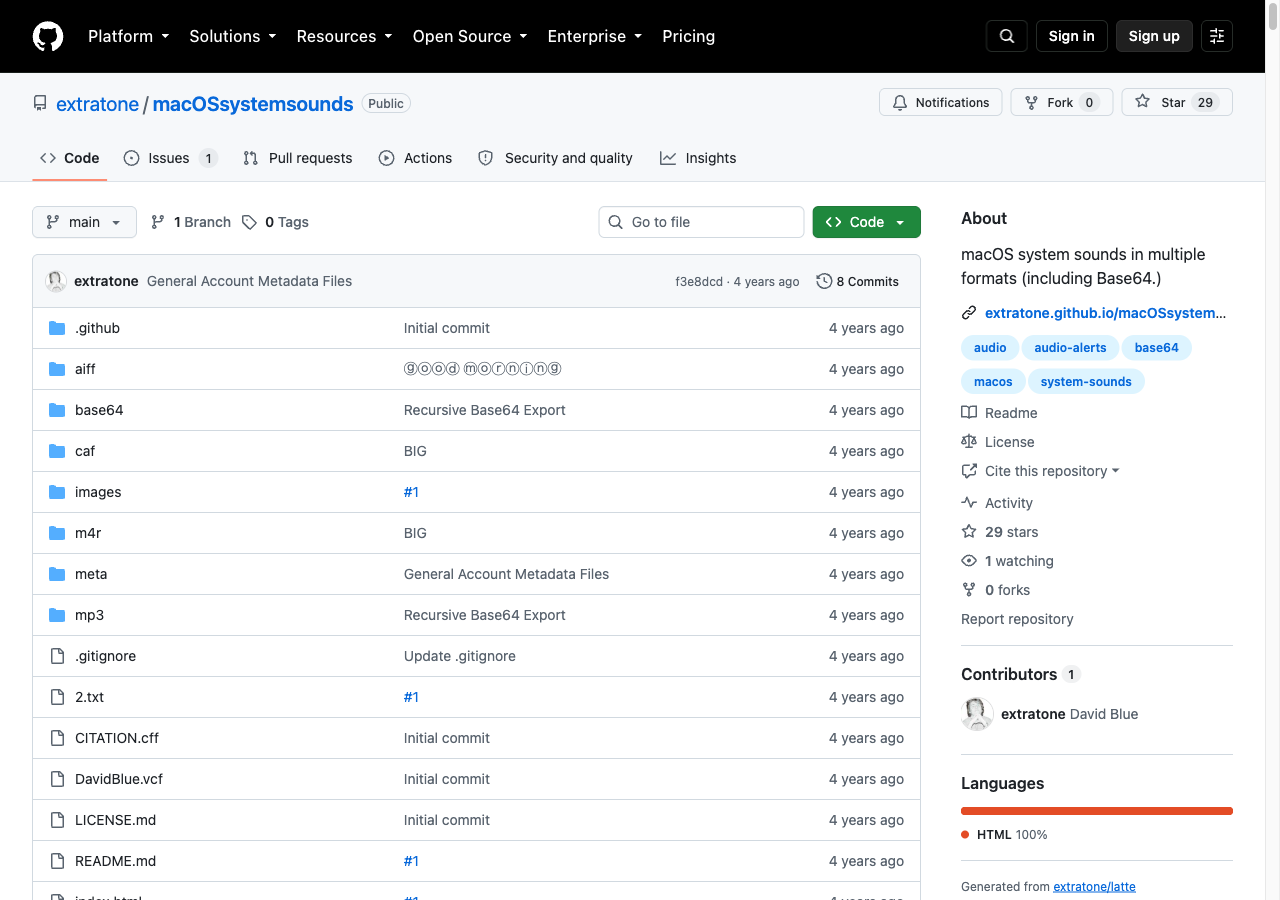Open the 2.txt file name
This screenshot has height=900, width=1280.
(x=89, y=697)
